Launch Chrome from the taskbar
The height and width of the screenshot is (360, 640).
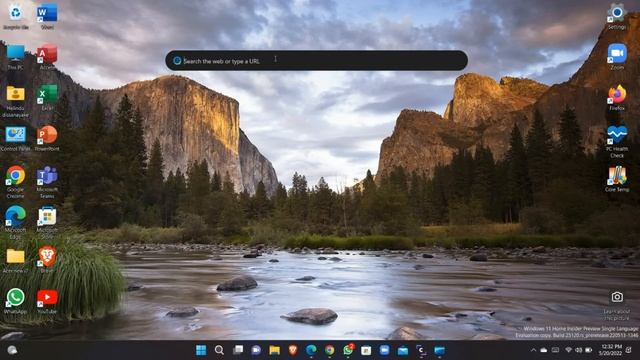(329, 350)
